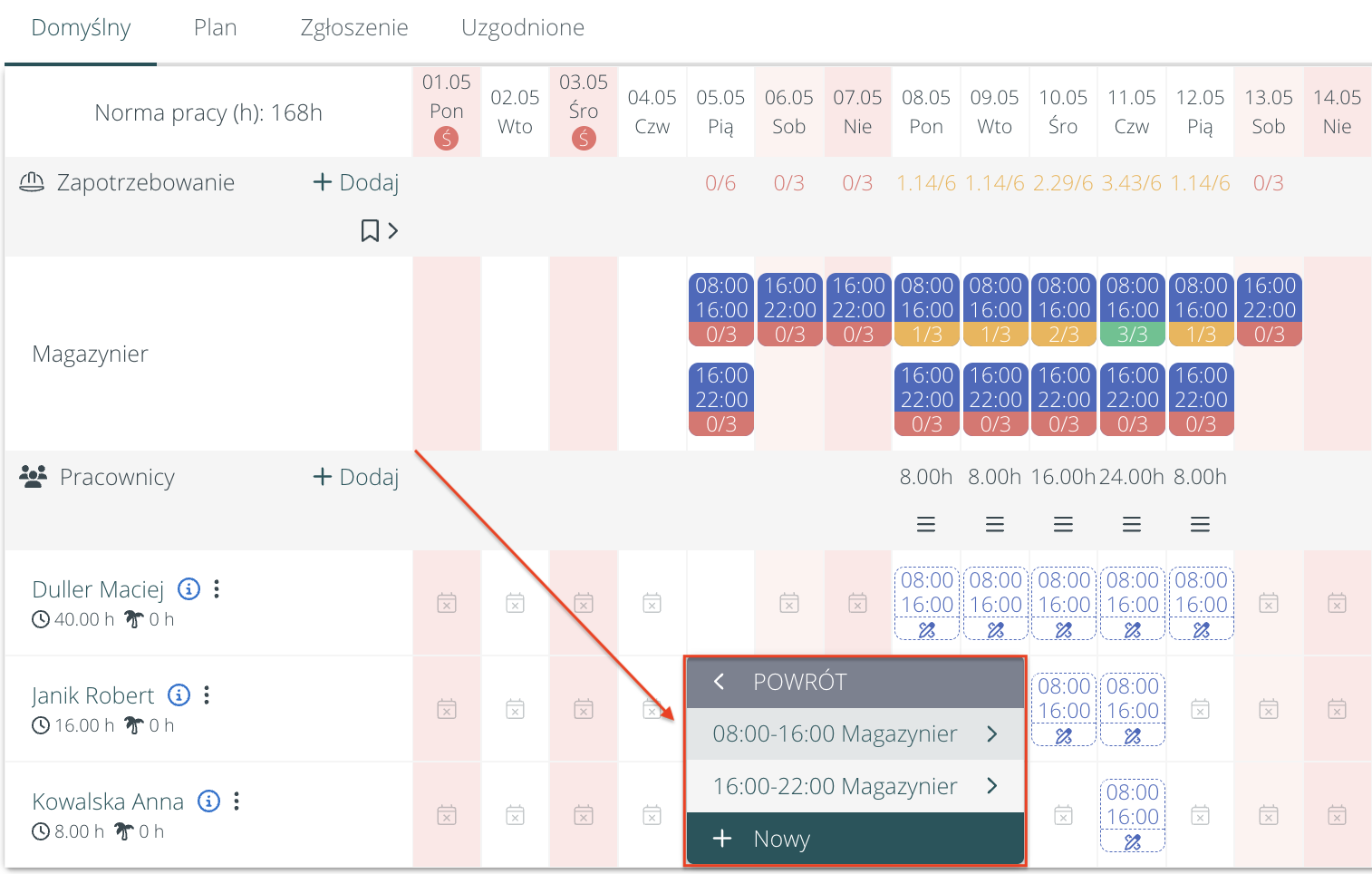This screenshot has height=874, width=1372.
Task: Click Dodaj next to Pracownicy
Action: pyautogui.click(x=356, y=478)
